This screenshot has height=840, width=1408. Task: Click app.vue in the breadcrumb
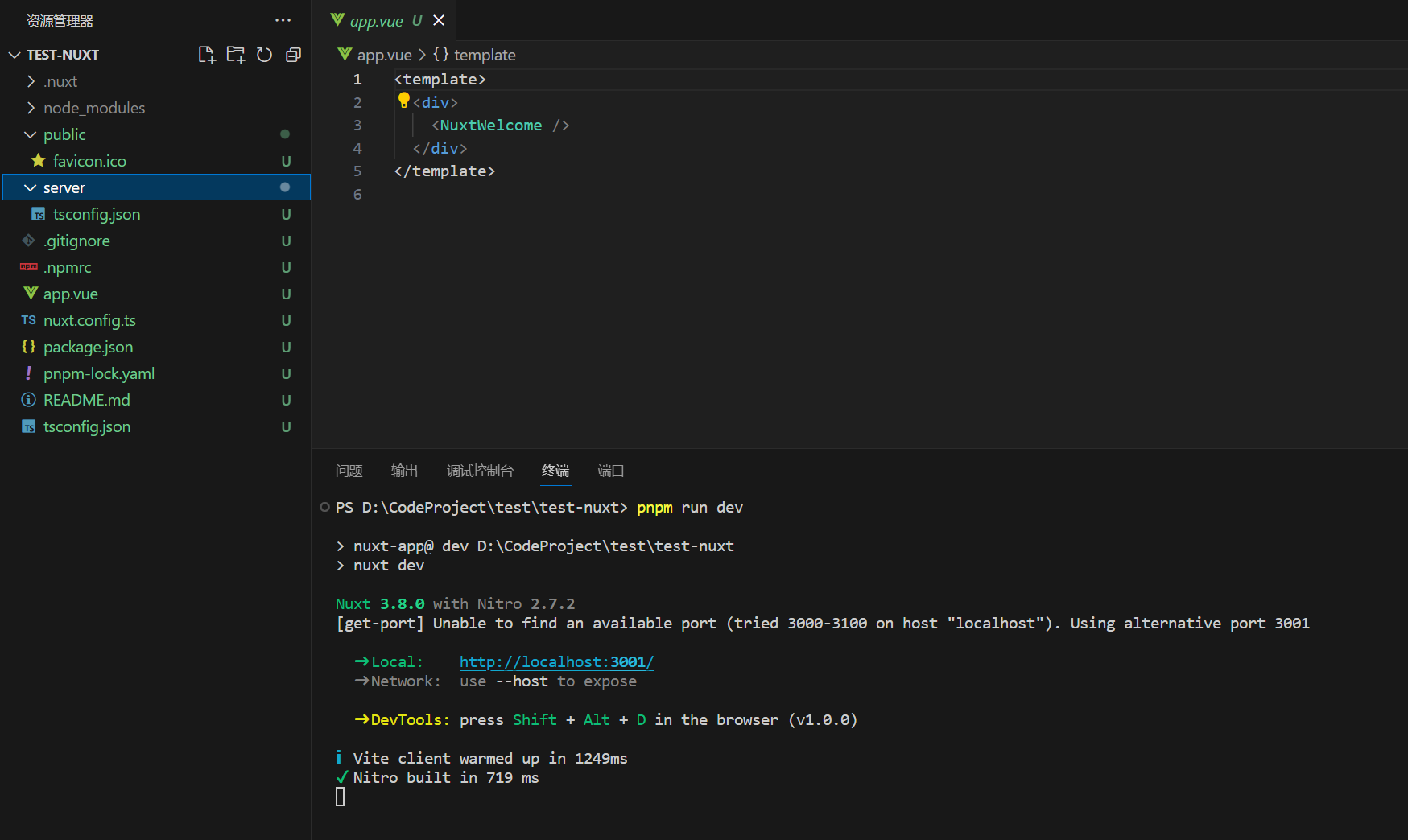click(x=384, y=55)
